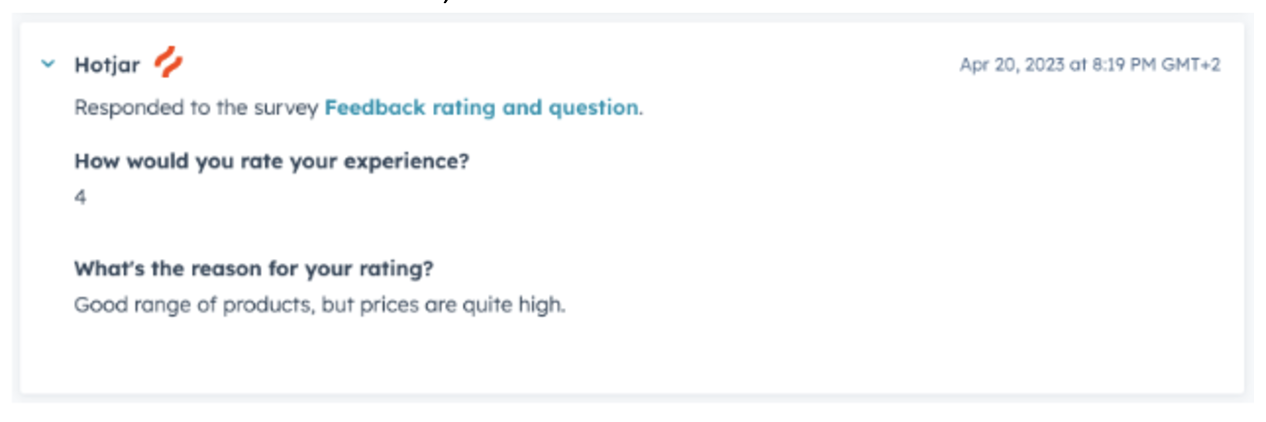Select the rating value 4
The width and height of the screenshot is (1266, 422).
pos(80,198)
